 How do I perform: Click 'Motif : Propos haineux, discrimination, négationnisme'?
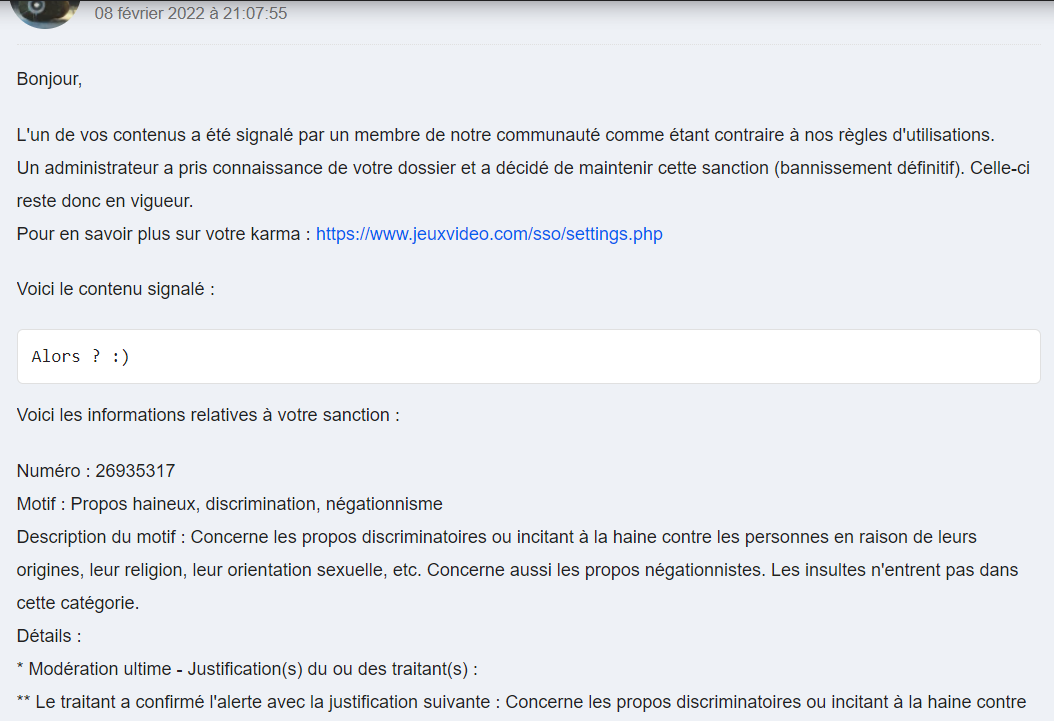pos(229,504)
